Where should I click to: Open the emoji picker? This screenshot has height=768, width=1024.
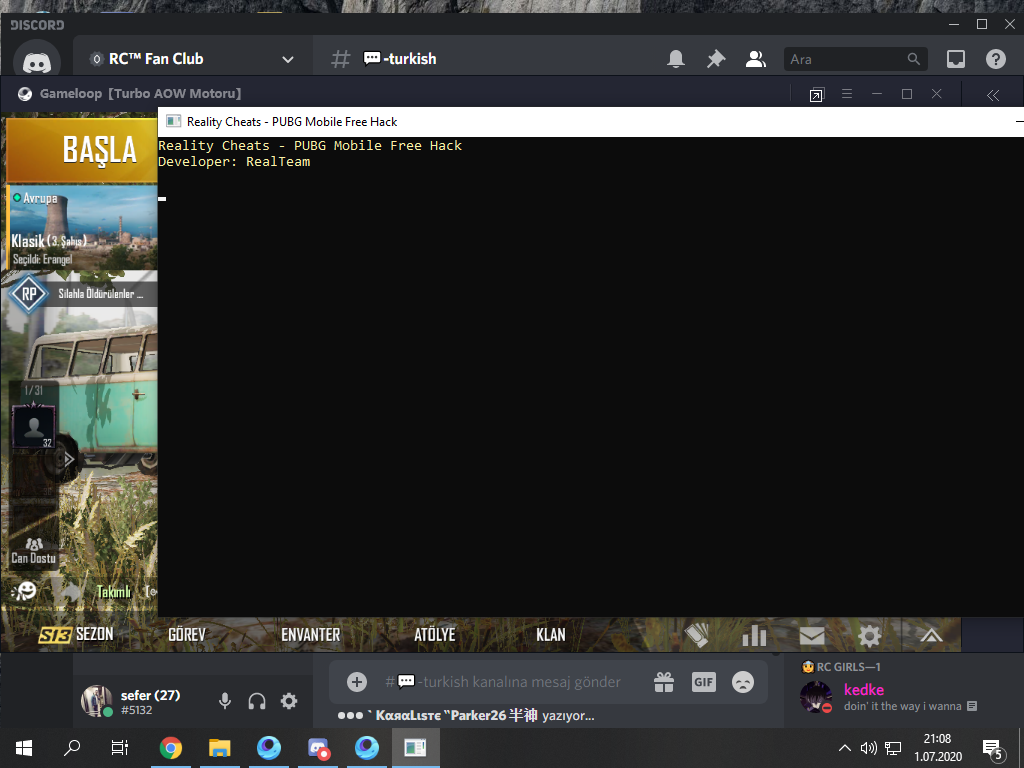743,682
